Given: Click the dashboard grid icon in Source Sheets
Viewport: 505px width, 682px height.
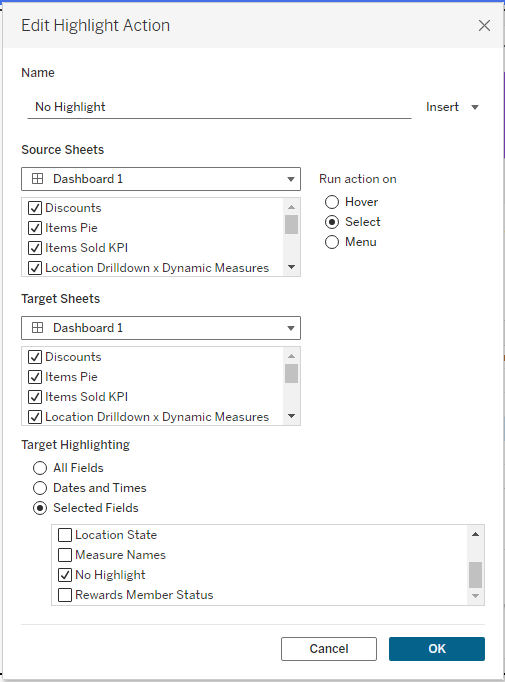Looking at the screenshot, I should (x=37, y=179).
